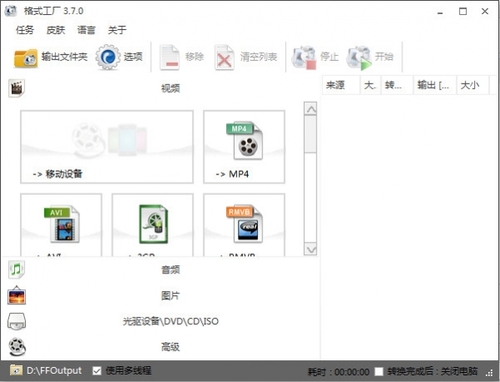
Task: Open 选项 settings gear icon
Action: click(108, 57)
